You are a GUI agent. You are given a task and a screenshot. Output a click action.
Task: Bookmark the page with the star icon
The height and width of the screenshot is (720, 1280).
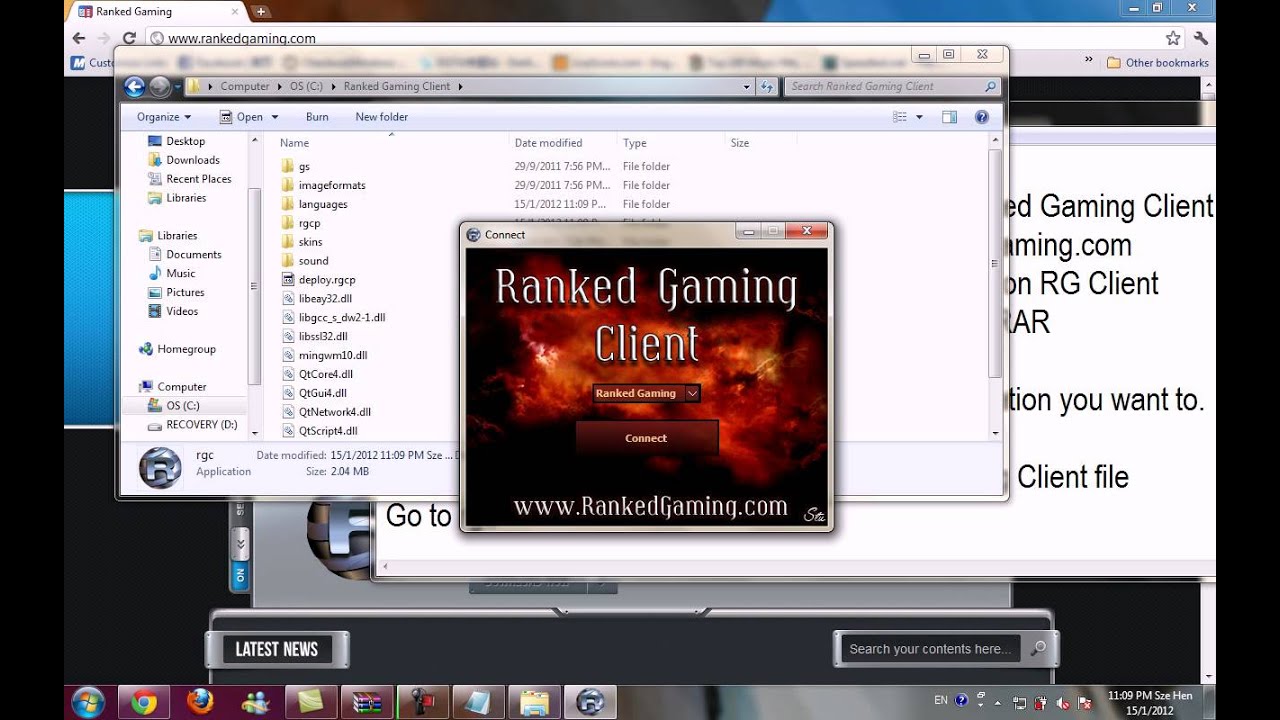click(1173, 38)
